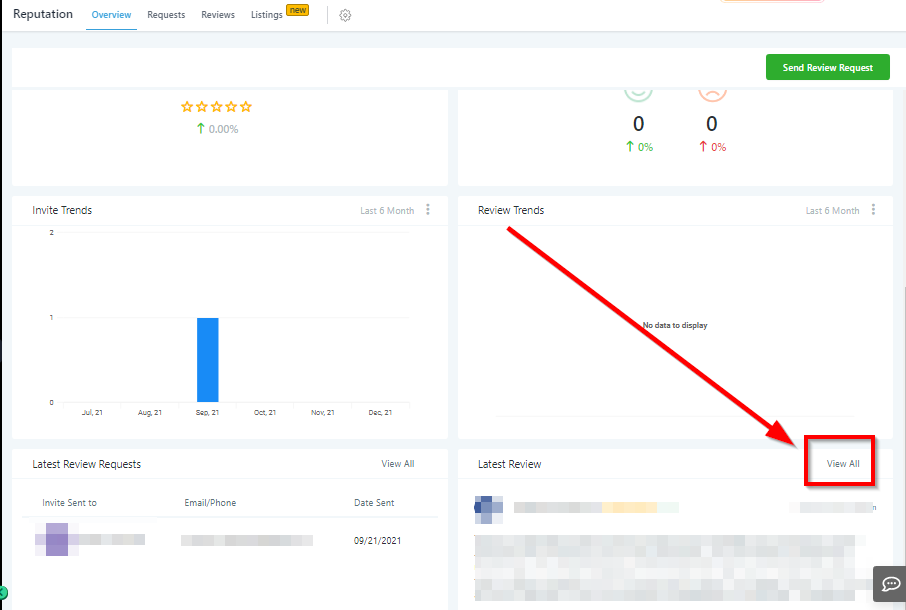View All in Latest Review panel
The width and height of the screenshot is (906, 610).
click(x=842, y=464)
